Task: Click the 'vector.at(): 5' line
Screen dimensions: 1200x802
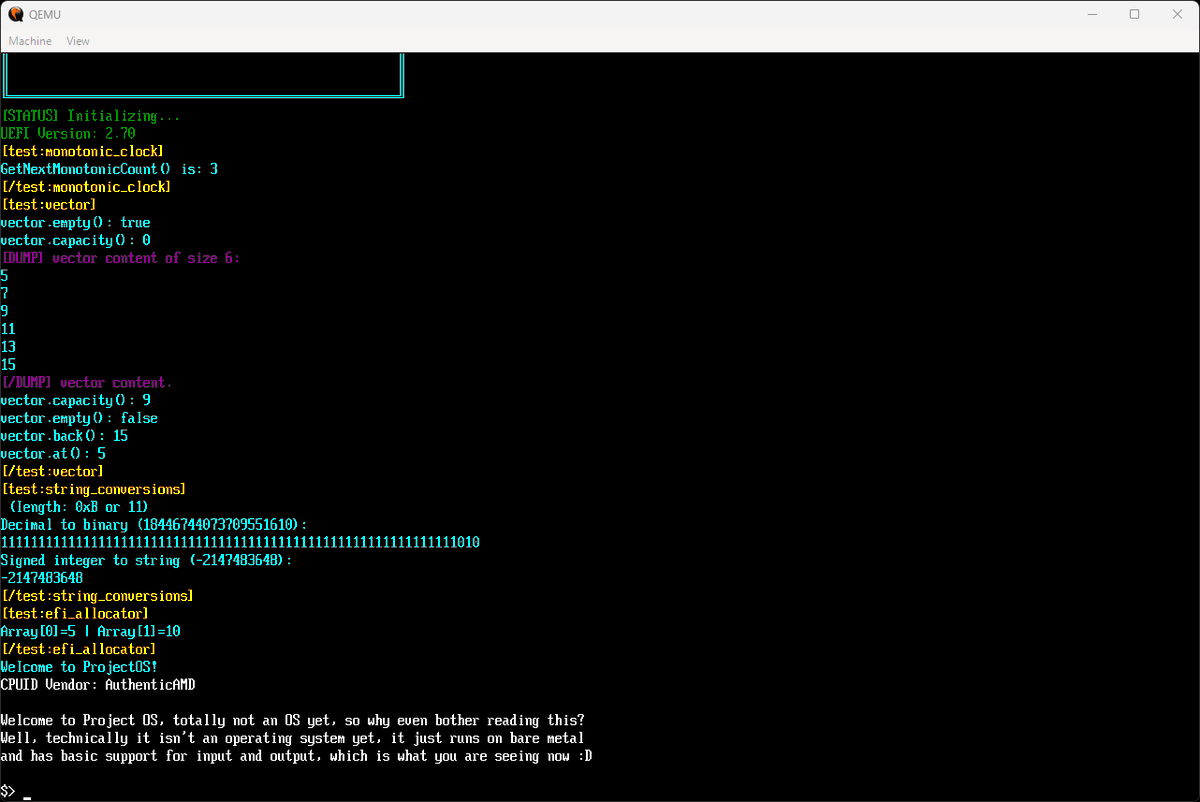Action: coord(53,454)
